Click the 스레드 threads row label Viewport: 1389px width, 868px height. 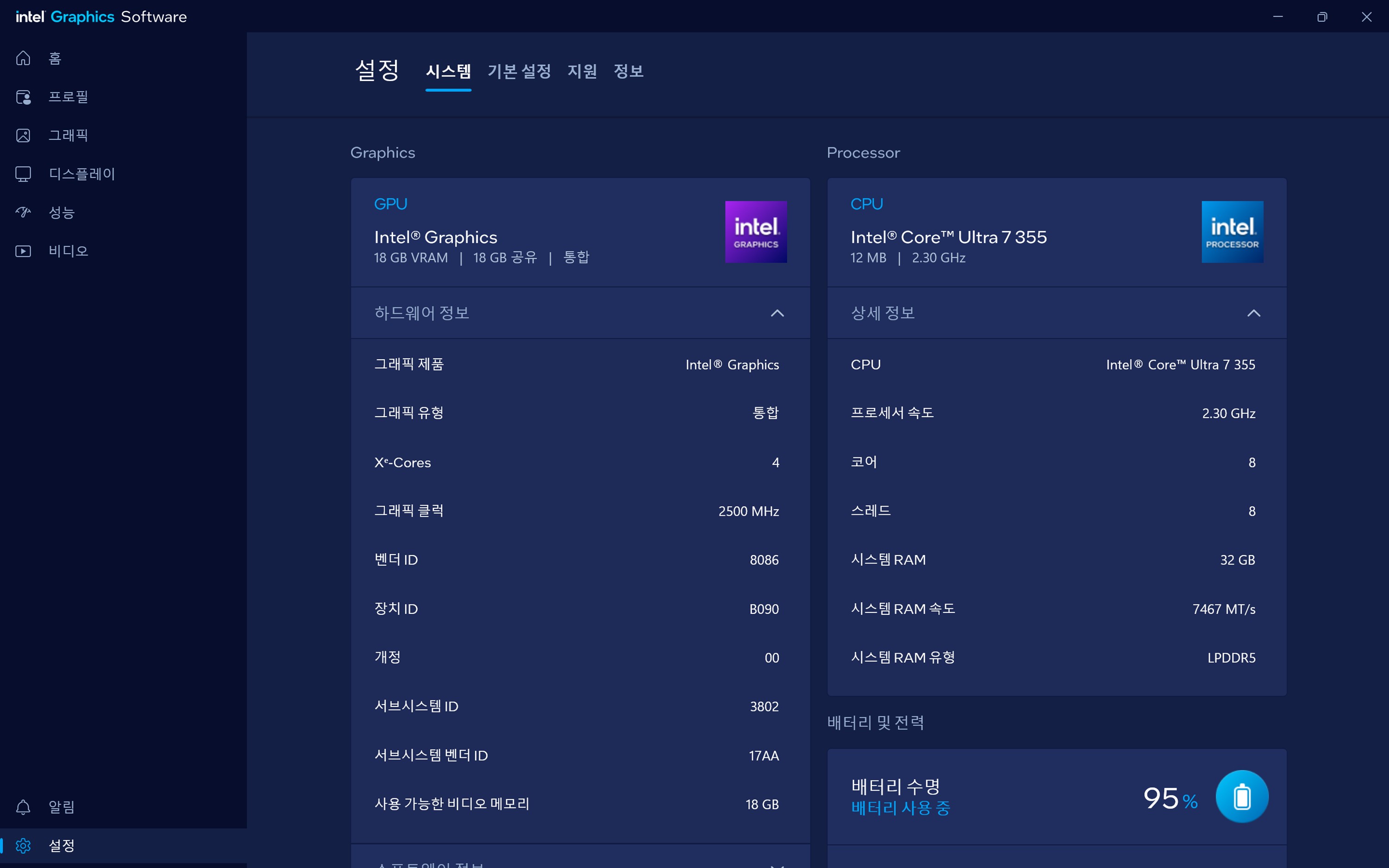(x=871, y=511)
